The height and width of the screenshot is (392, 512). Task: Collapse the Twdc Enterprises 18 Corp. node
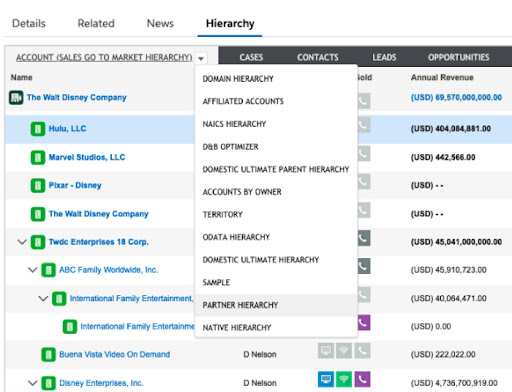22,242
